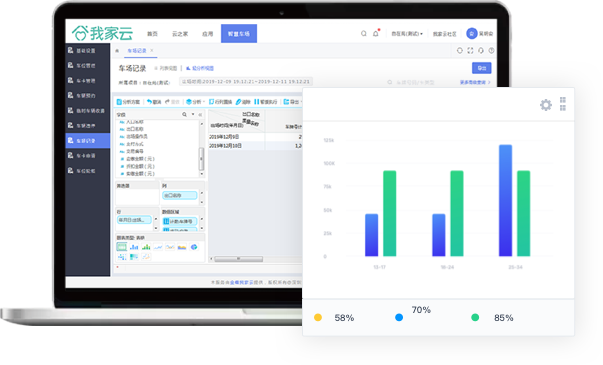Toggle the green 85% legend dot
This screenshot has height=365, width=603.
pos(475,317)
